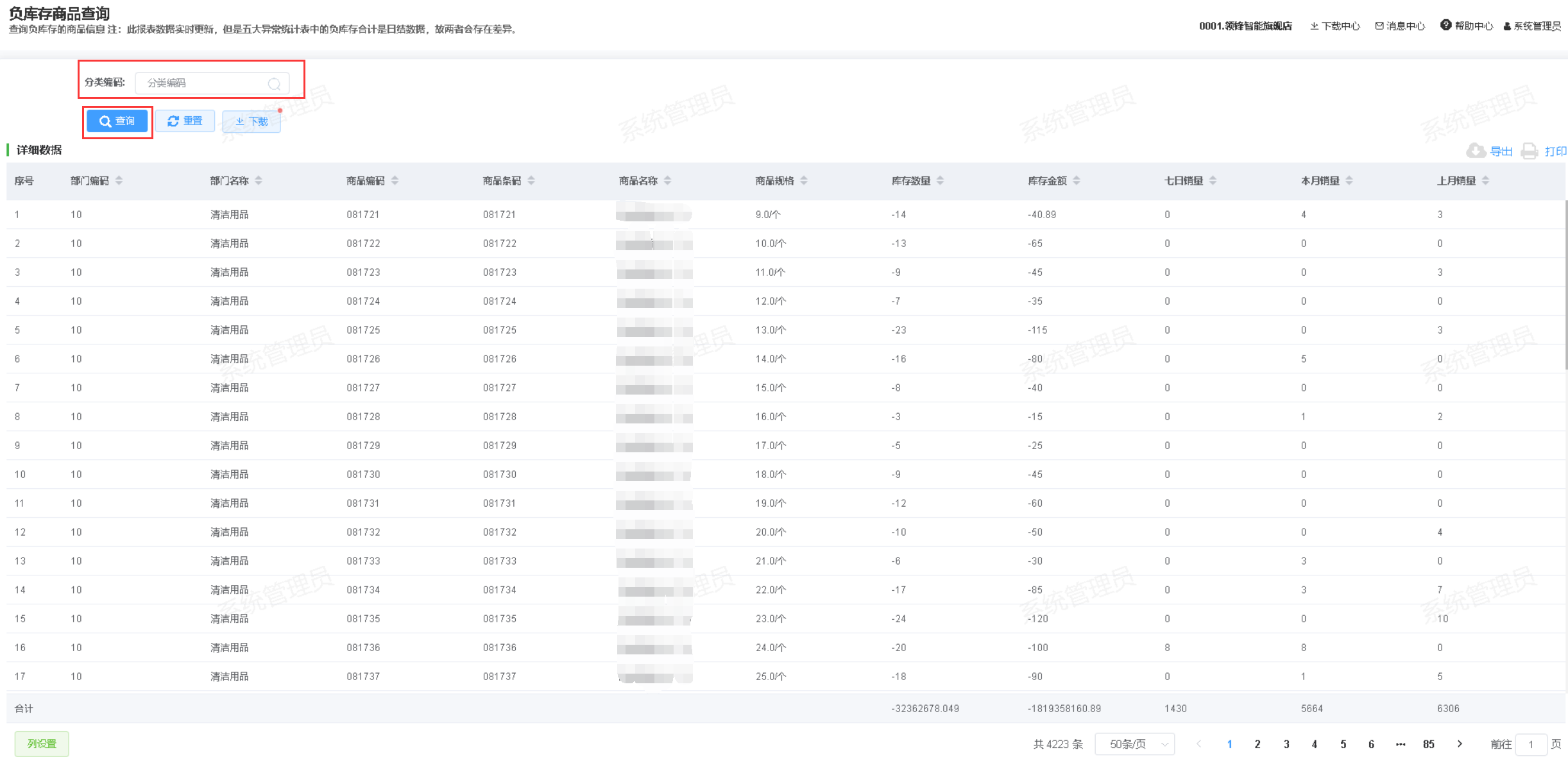
Task: Sort table by 部门编码 column
Action: 119,181
